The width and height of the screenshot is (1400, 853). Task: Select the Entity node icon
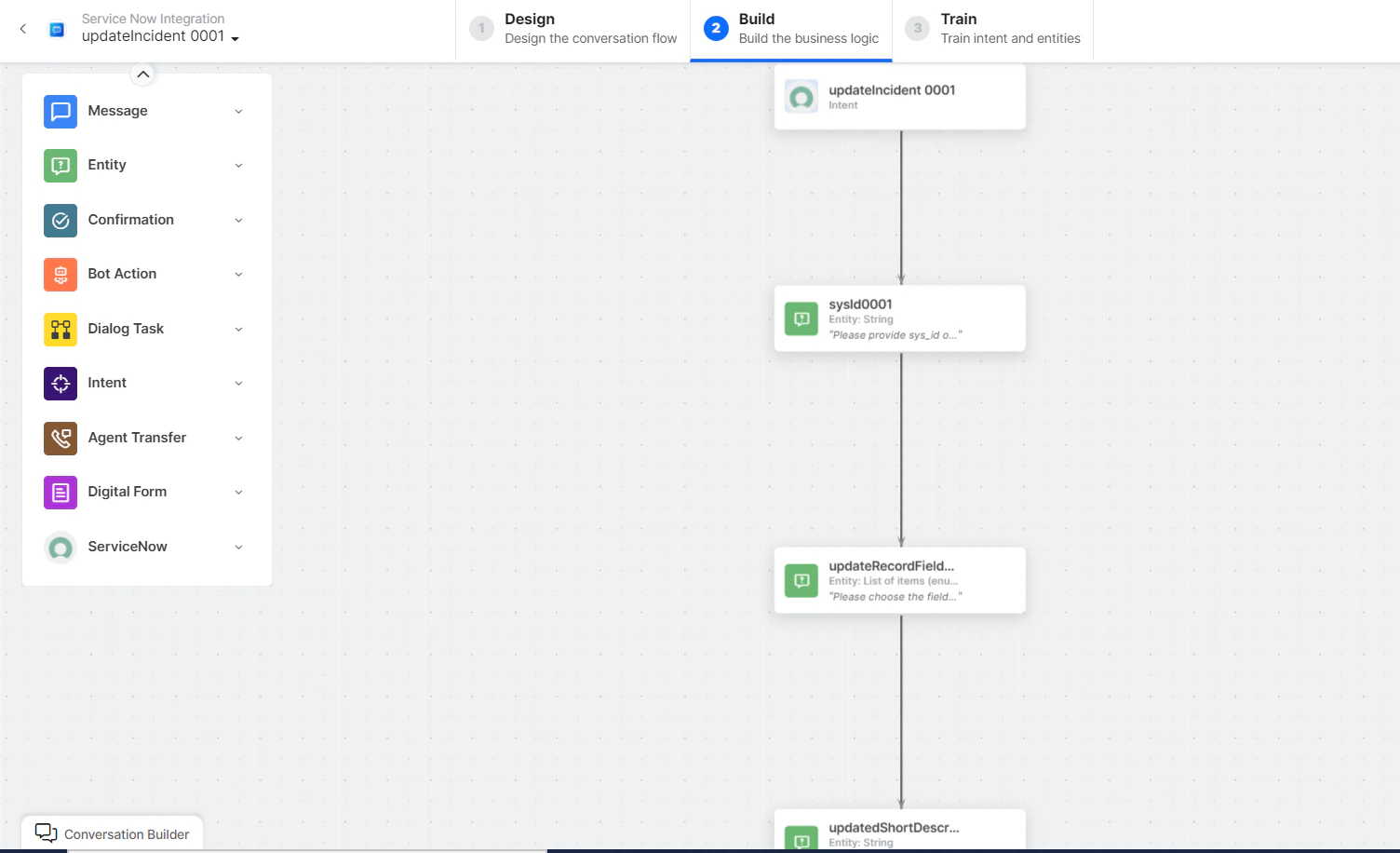tap(60, 165)
